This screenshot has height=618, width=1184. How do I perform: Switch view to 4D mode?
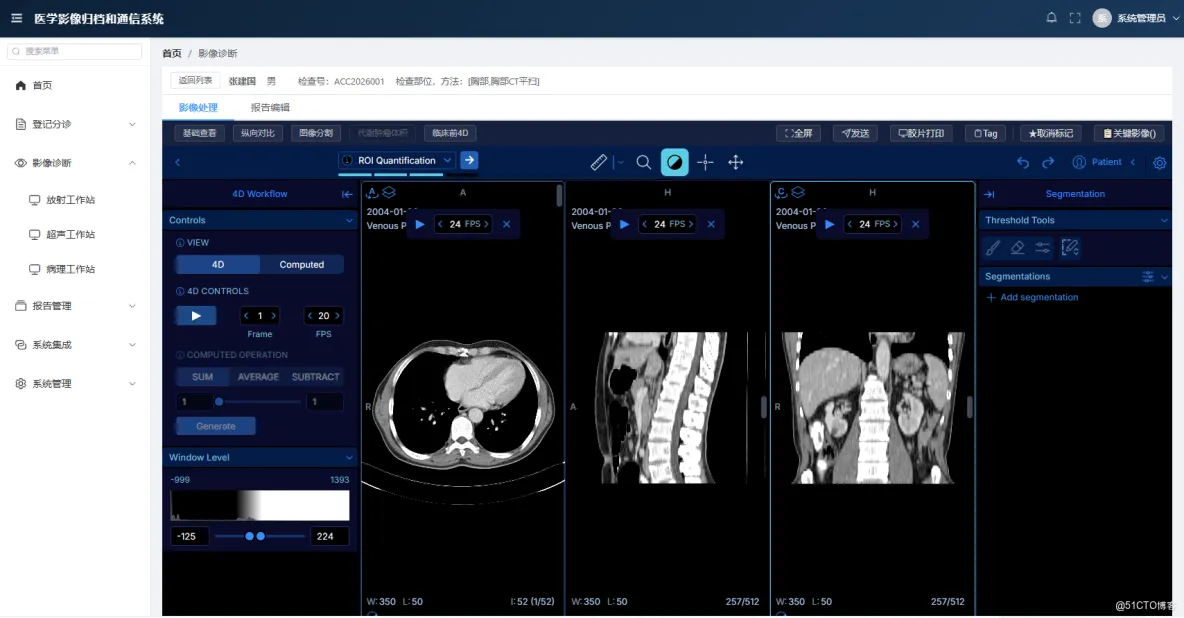[x=217, y=264]
